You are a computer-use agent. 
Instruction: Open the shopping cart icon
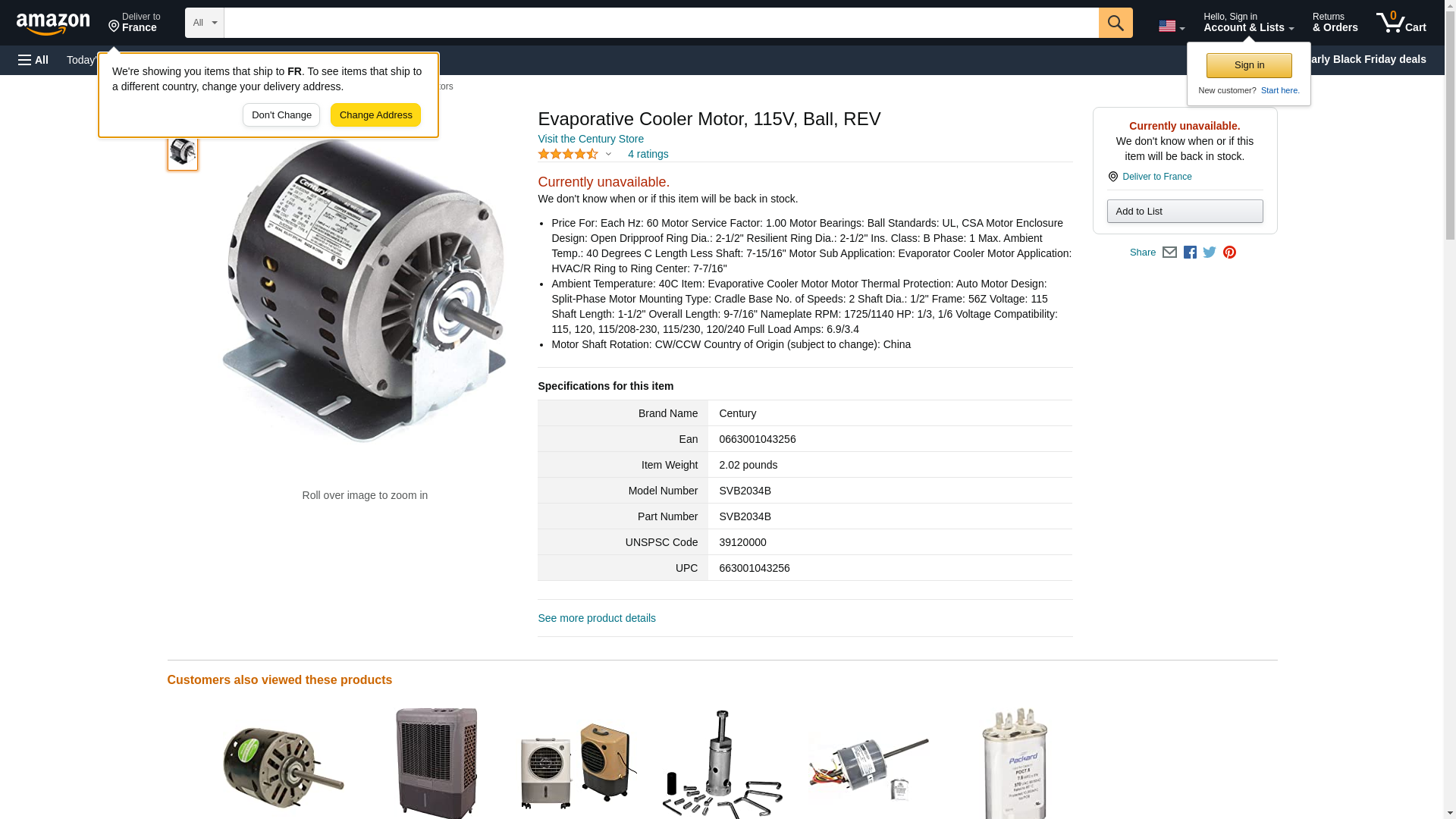point(1401,23)
